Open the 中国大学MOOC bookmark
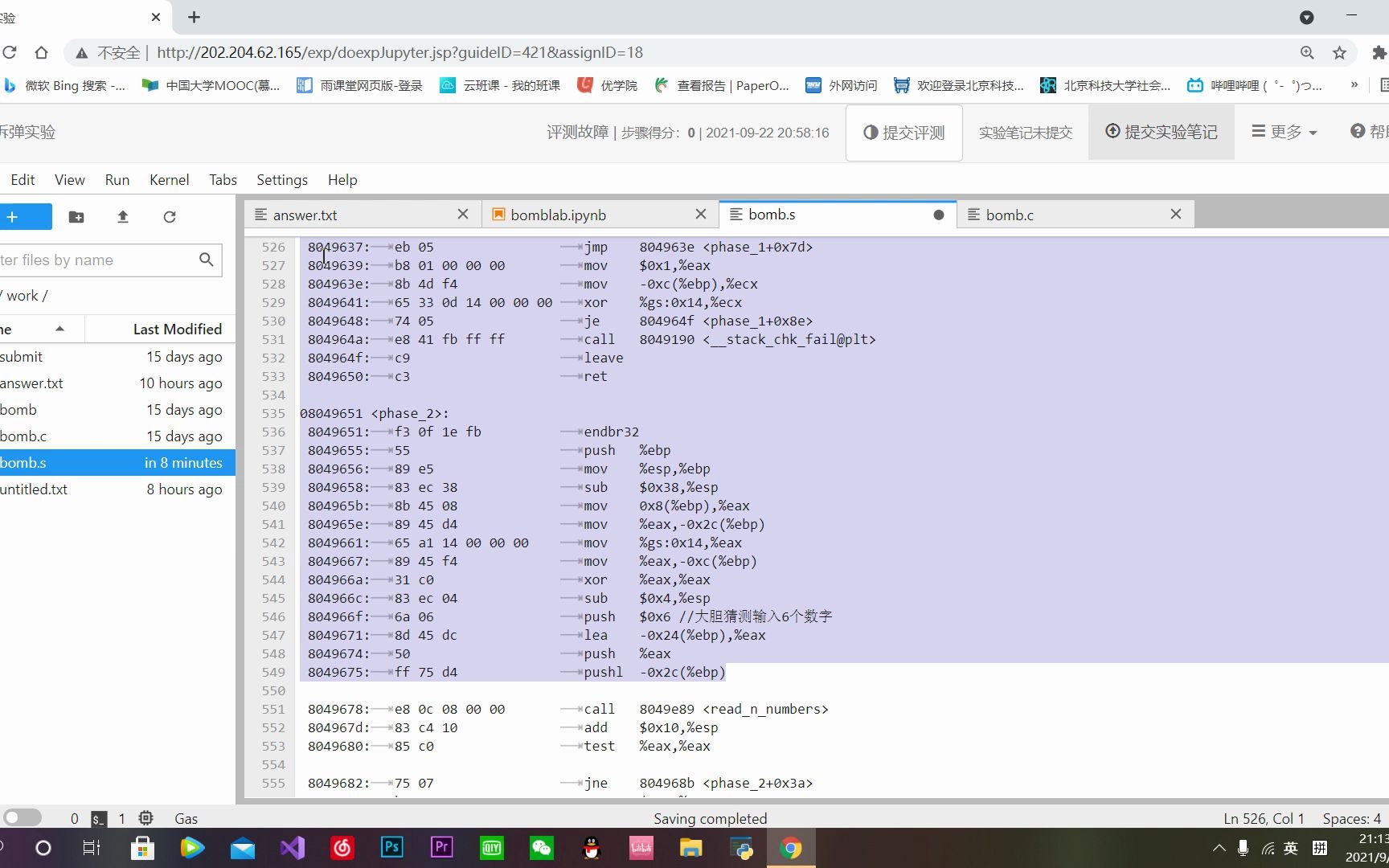Viewport: 1389px width, 868px height. pyautogui.click(x=211, y=85)
